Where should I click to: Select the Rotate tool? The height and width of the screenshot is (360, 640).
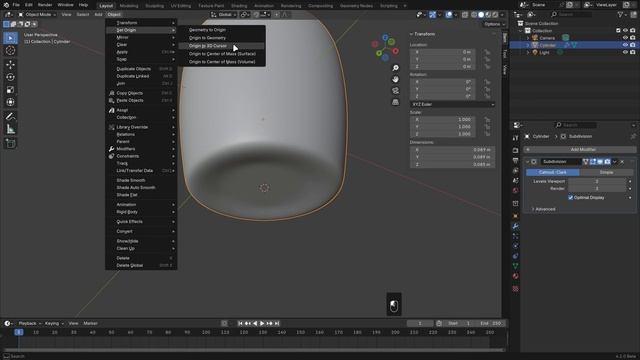(10, 77)
